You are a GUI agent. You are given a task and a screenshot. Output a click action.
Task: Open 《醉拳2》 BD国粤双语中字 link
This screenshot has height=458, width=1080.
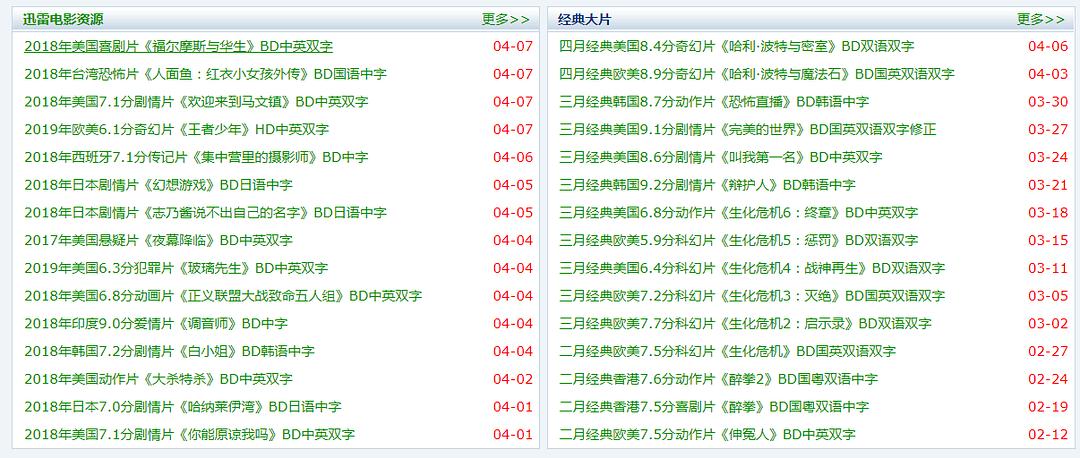click(718, 378)
